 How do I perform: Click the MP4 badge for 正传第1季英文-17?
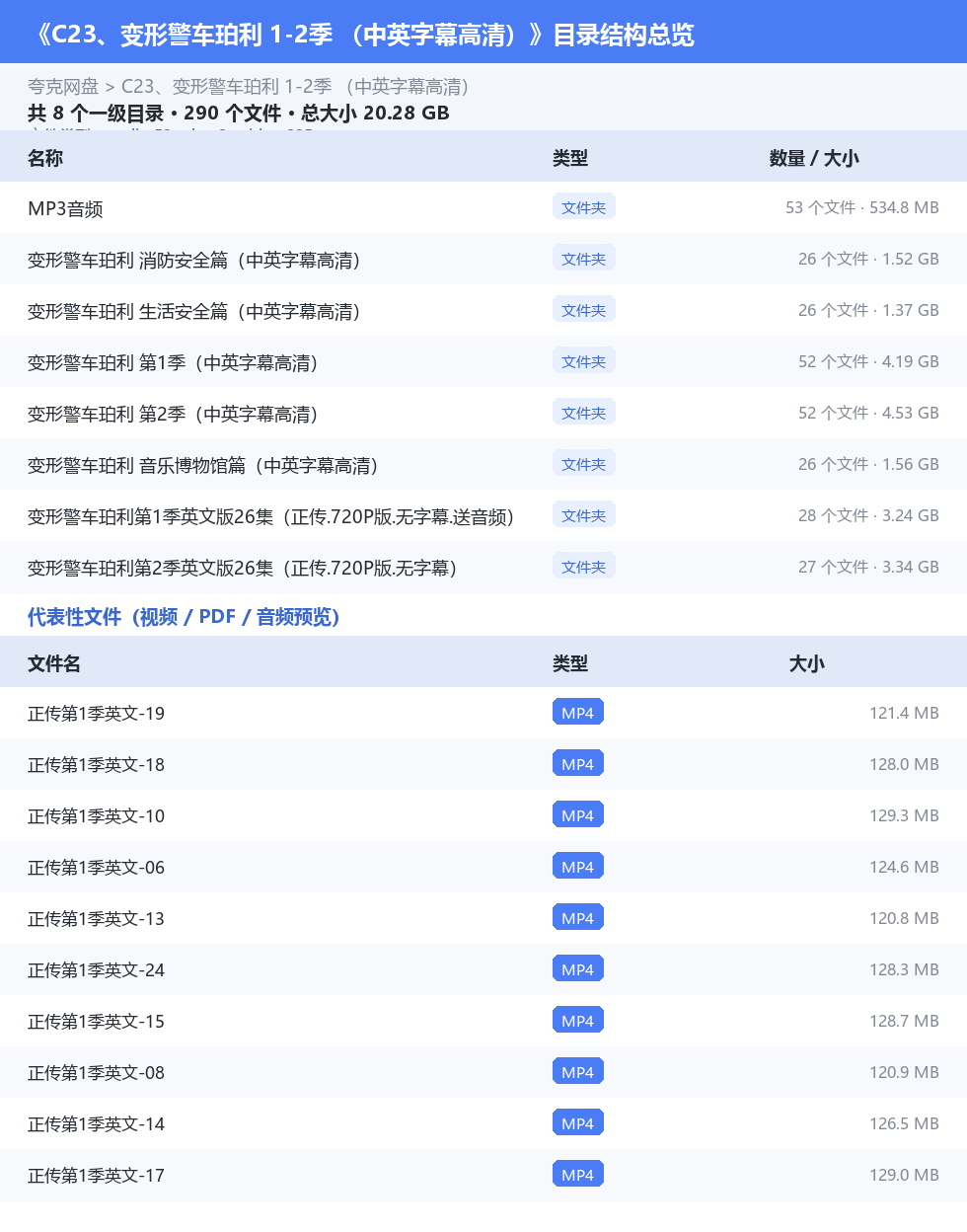pos(578,1175)
